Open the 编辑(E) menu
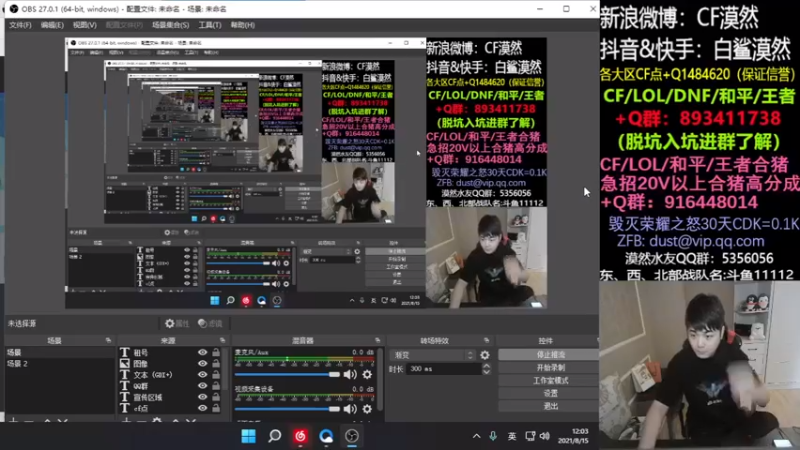Viewport: 800px width, 450px height. 52,25
